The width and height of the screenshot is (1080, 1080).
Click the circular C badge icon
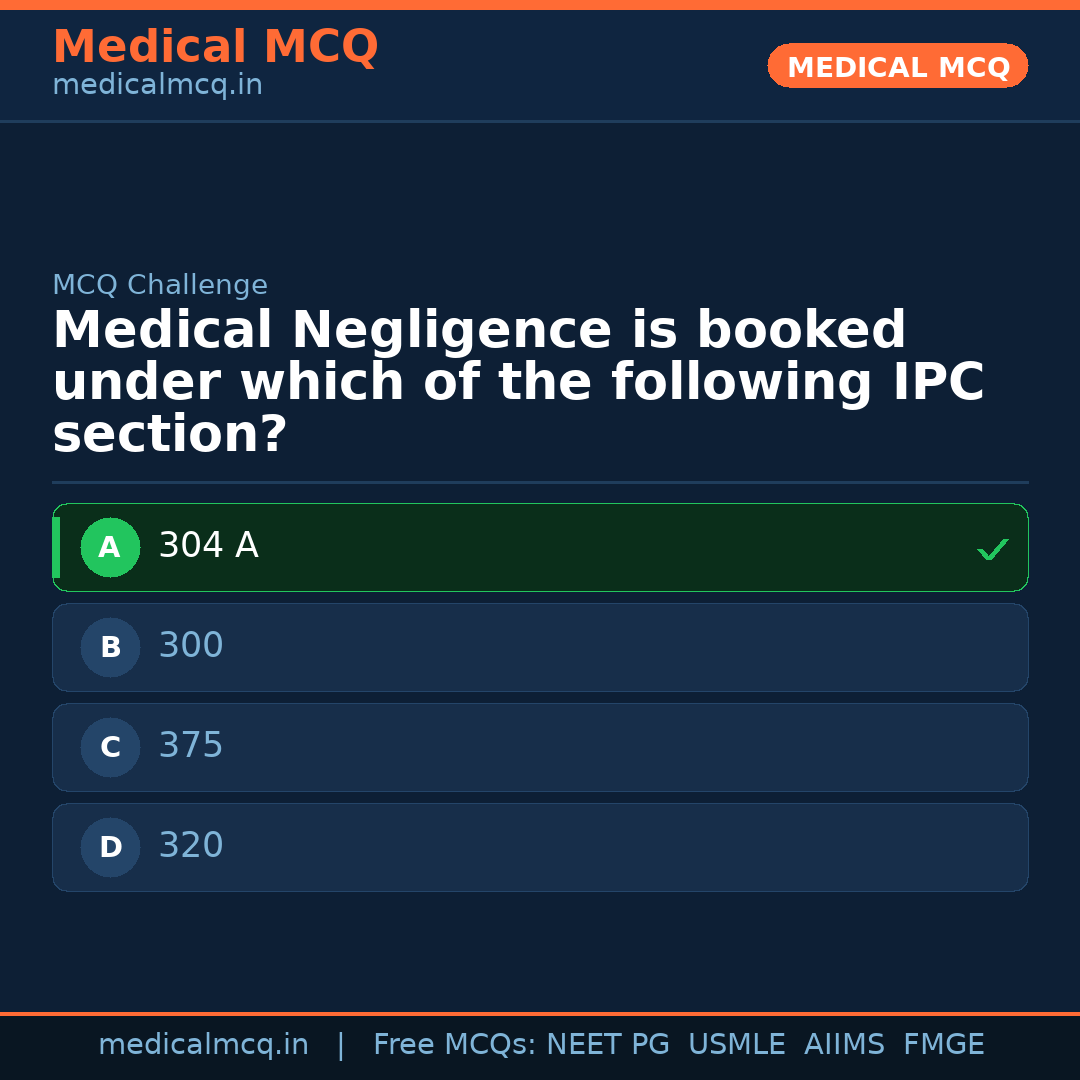(x=110, y=747)
